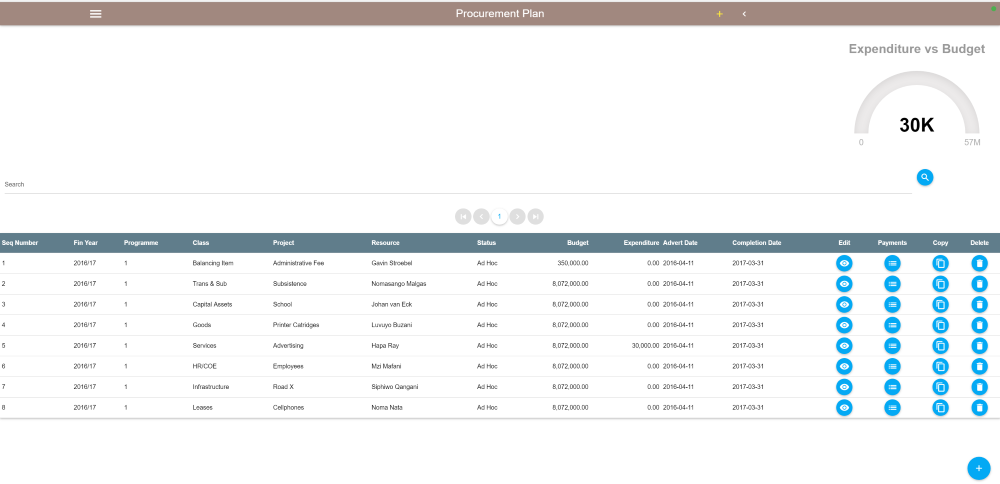Viewport: 1000px width, 484px height.
Task: View the Advertising row via eye icon
Action: click(844, 346)
